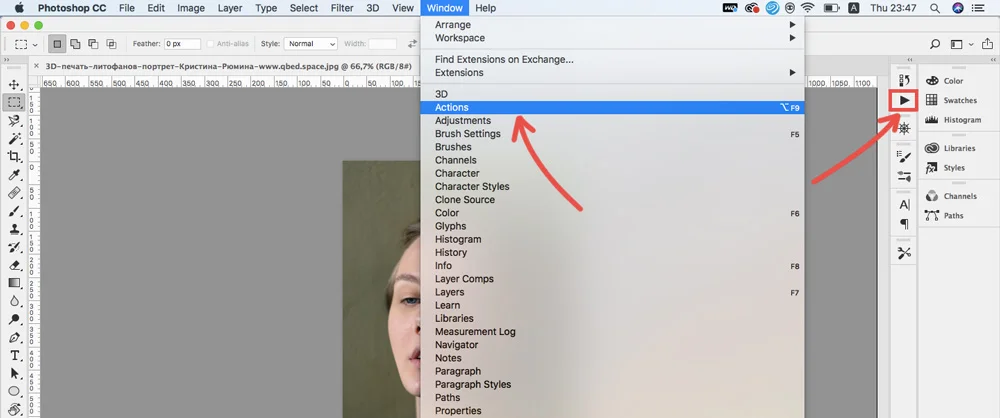Open Siri from the menu bar
Image resolution: width=1000 pixels, height=418 pixels.
coord(957,8)
